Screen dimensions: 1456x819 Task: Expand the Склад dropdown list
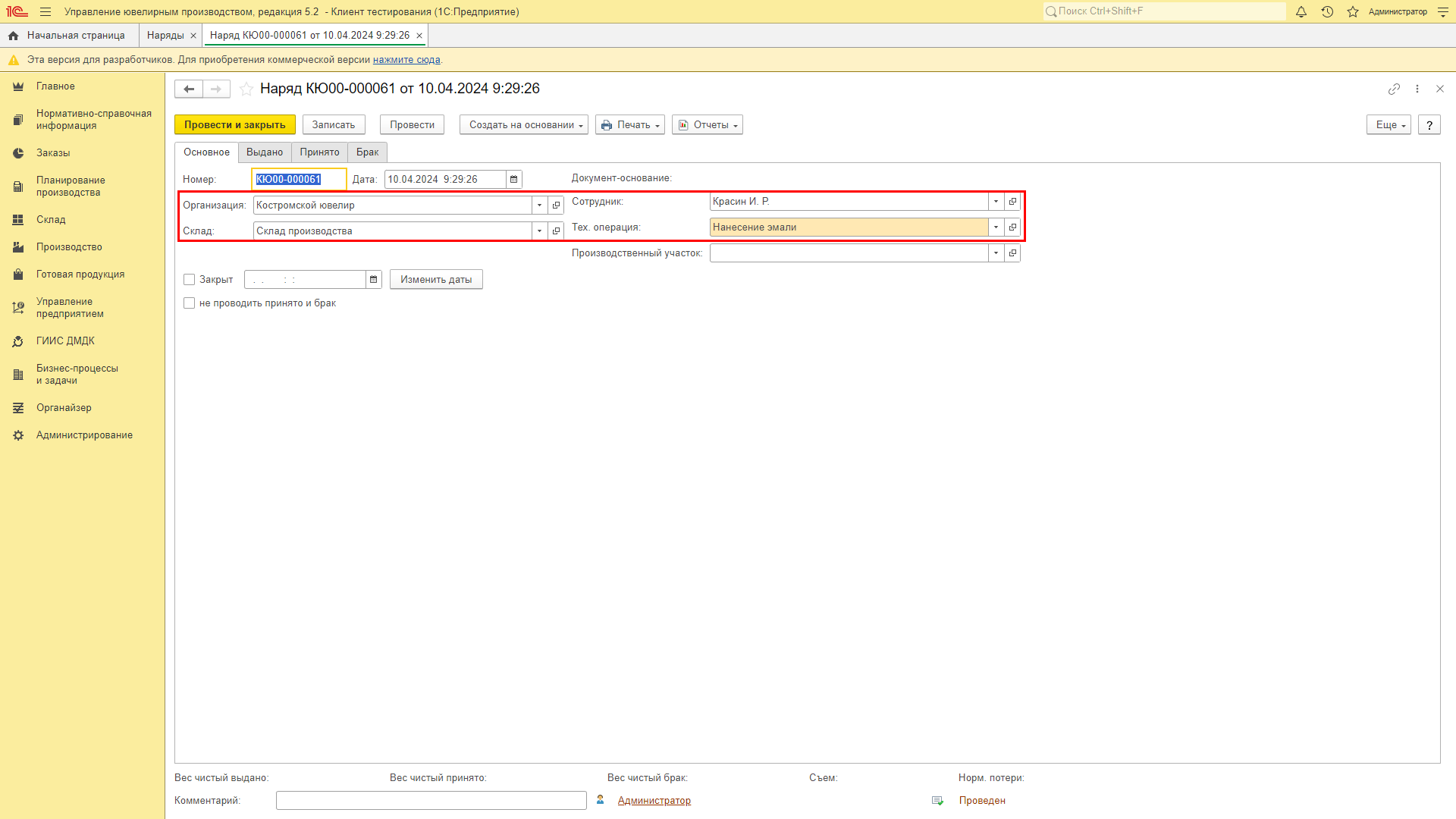click(x=540, y=231)
